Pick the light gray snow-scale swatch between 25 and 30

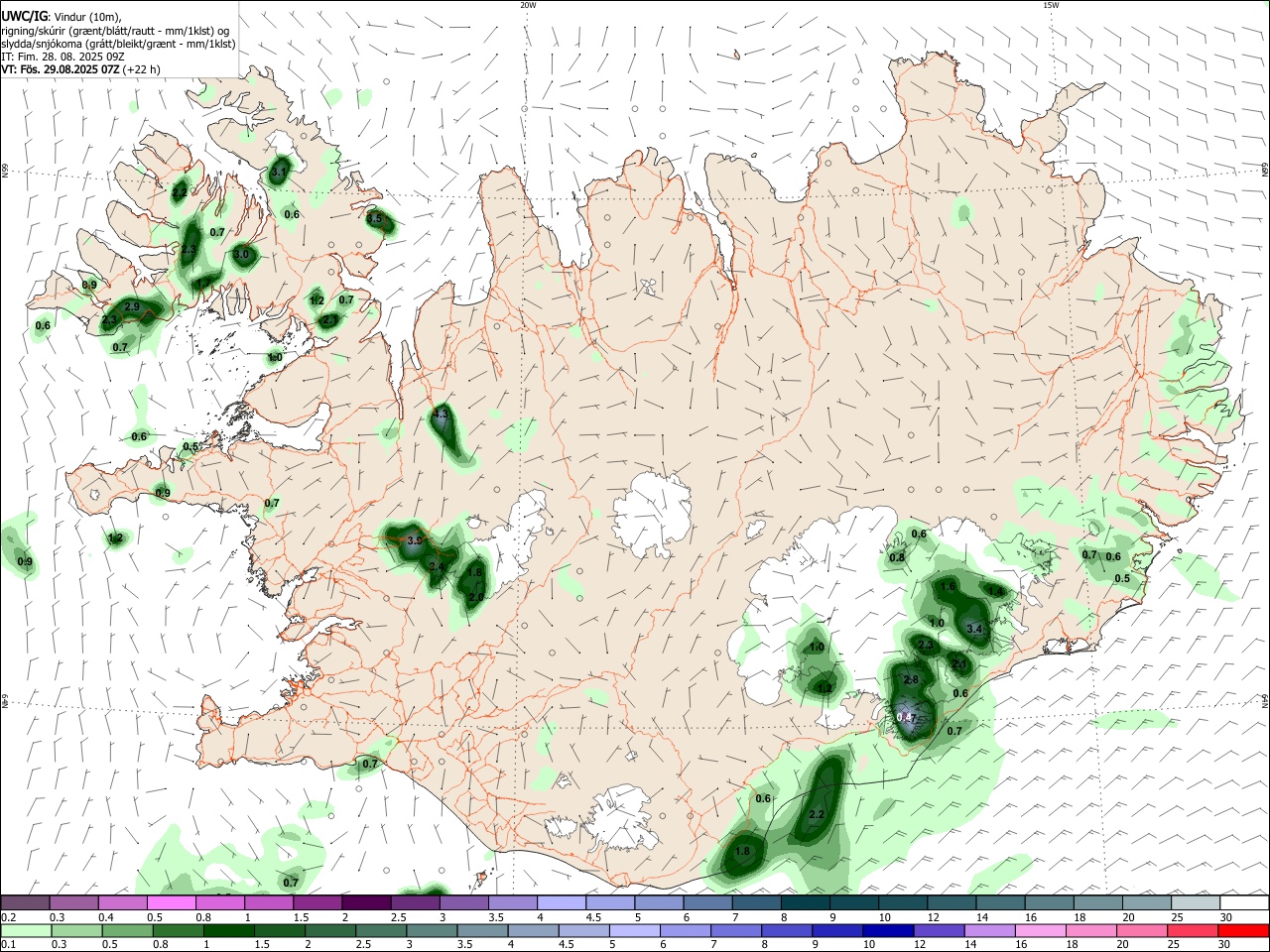pos(1198,902)
